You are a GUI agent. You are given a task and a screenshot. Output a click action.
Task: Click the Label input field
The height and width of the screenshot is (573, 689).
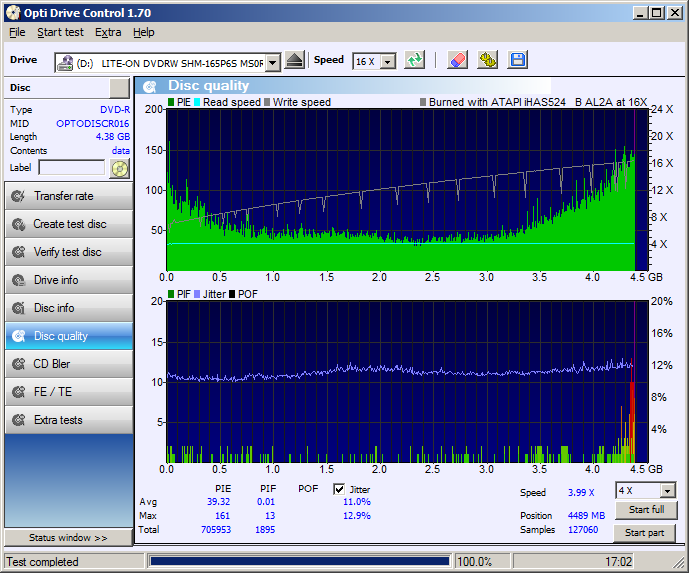point(72,167)
